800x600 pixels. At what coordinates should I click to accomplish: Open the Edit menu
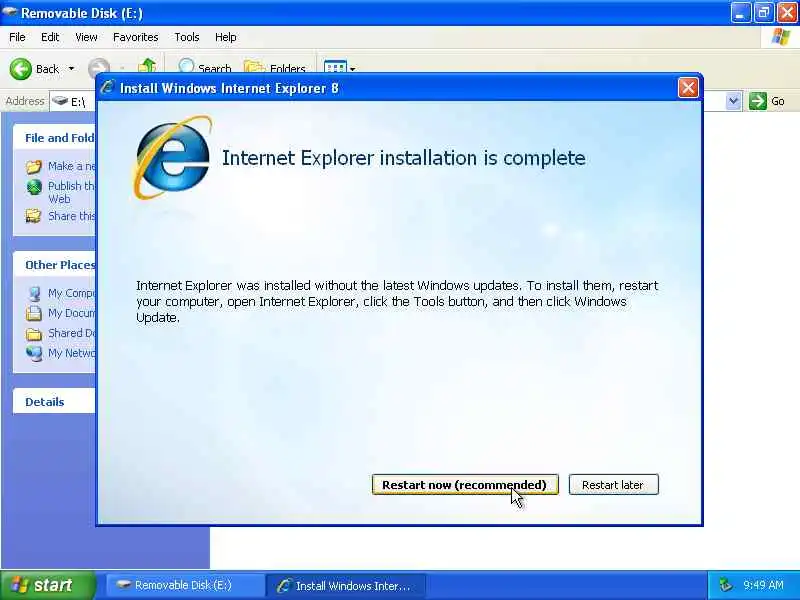pyautogui.click(x=50, y=37)
